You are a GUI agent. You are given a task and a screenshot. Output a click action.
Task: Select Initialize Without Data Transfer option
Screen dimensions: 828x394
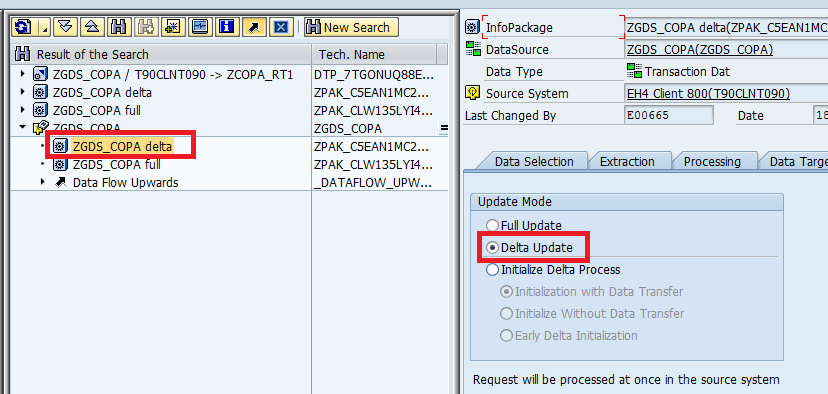(x=506, y=314)
